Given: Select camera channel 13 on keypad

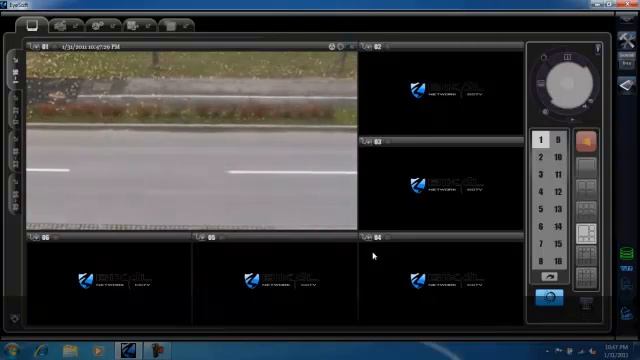Looking at the screenshot, I should (x=558, y=209).
